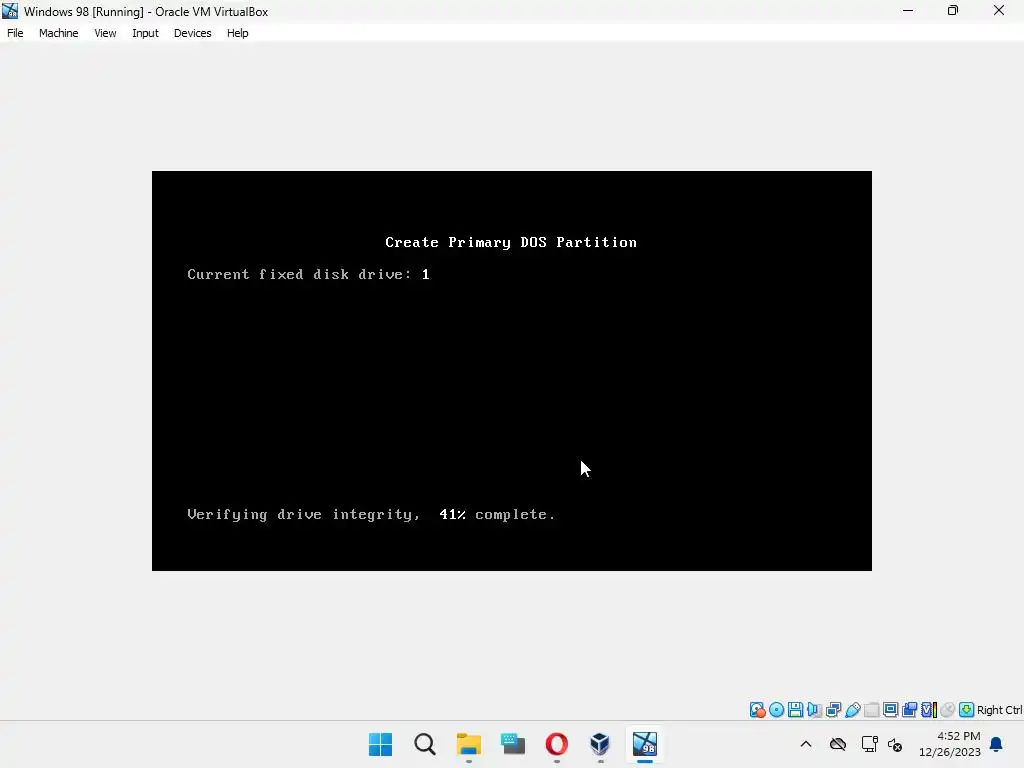Click the display status icon

point(890,710)
